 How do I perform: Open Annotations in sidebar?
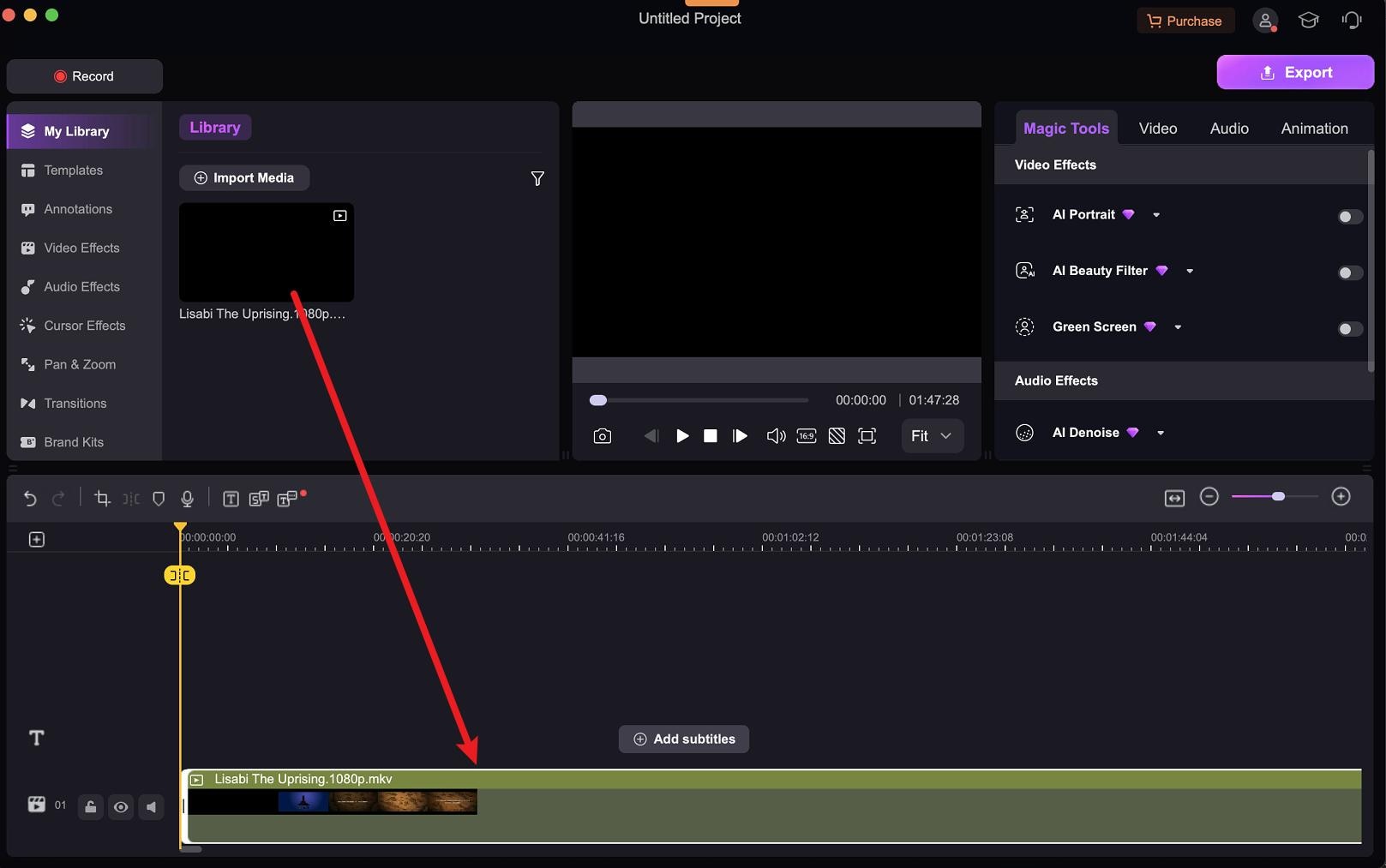84,209
